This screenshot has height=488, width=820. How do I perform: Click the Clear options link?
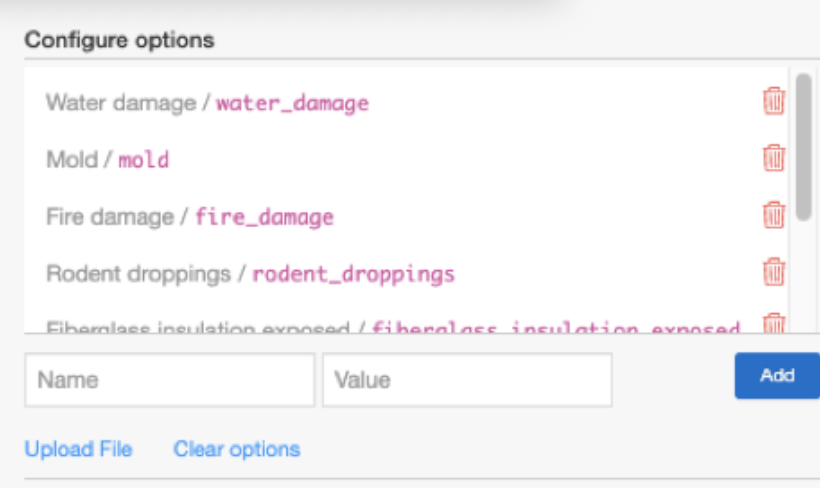coord(236,449)
